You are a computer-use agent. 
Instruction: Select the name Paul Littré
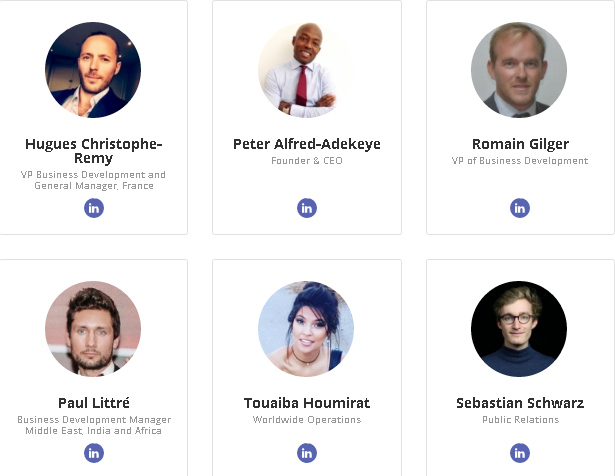pos(94,403)
